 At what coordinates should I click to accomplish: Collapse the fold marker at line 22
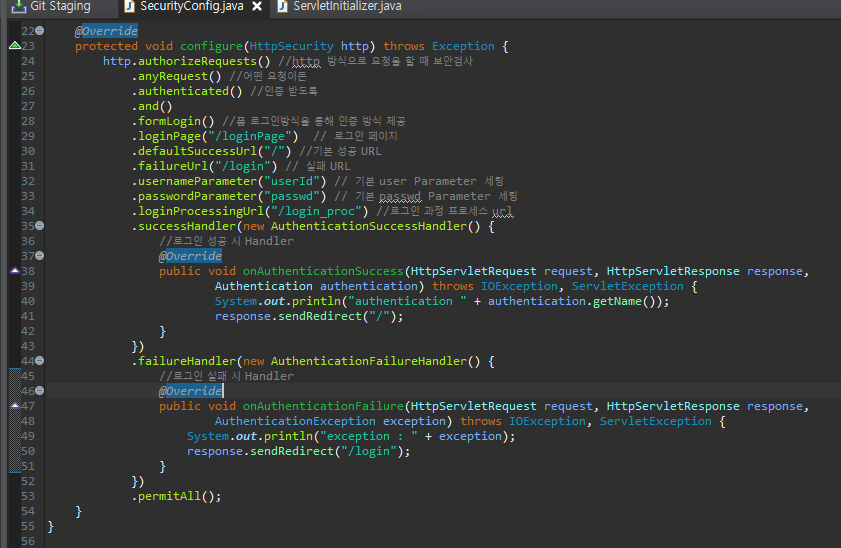(40, 31)
